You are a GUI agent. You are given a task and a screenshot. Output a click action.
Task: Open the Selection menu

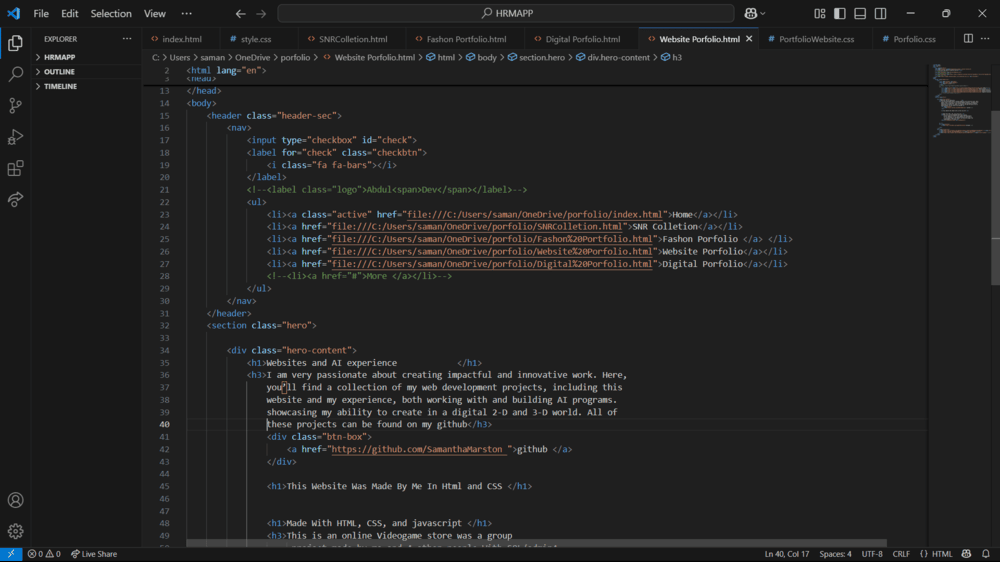(111, 14)
